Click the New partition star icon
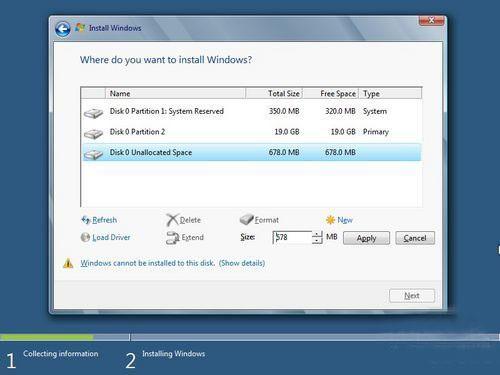This screenshot has width=500, height=375. tap(330, 220)
